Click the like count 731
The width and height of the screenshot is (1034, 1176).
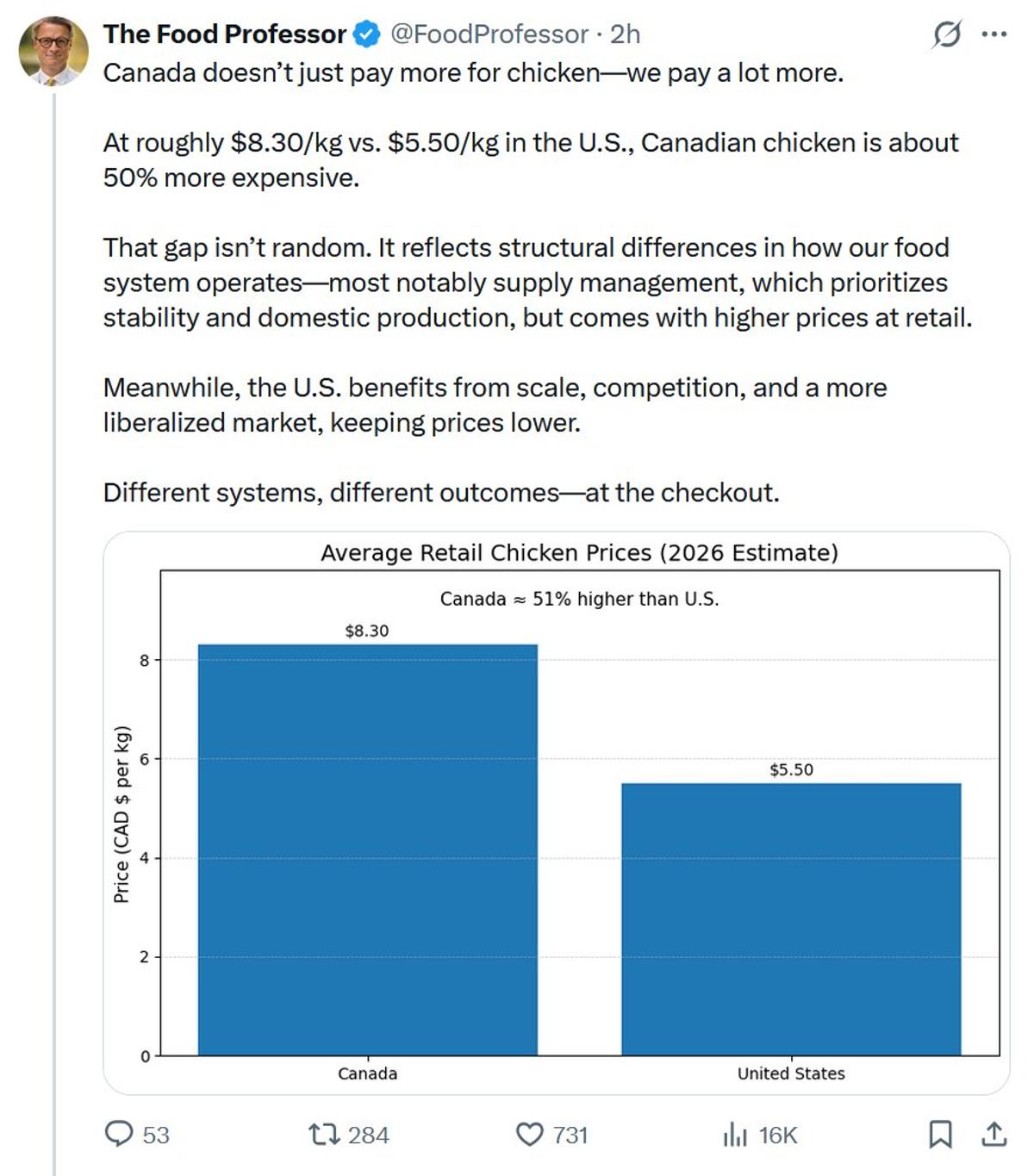click(x=570, y=1135)
